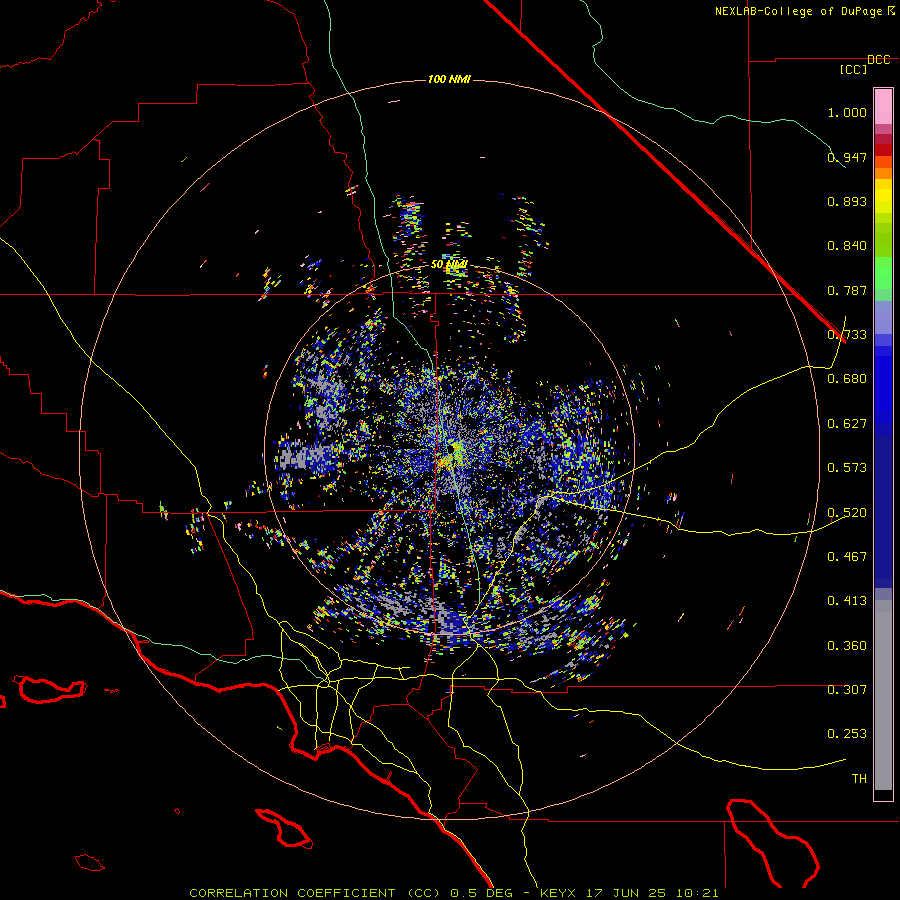900x900 pixels.
Task: Select the 0.520 legend value
Action: (x=847, y=513)
